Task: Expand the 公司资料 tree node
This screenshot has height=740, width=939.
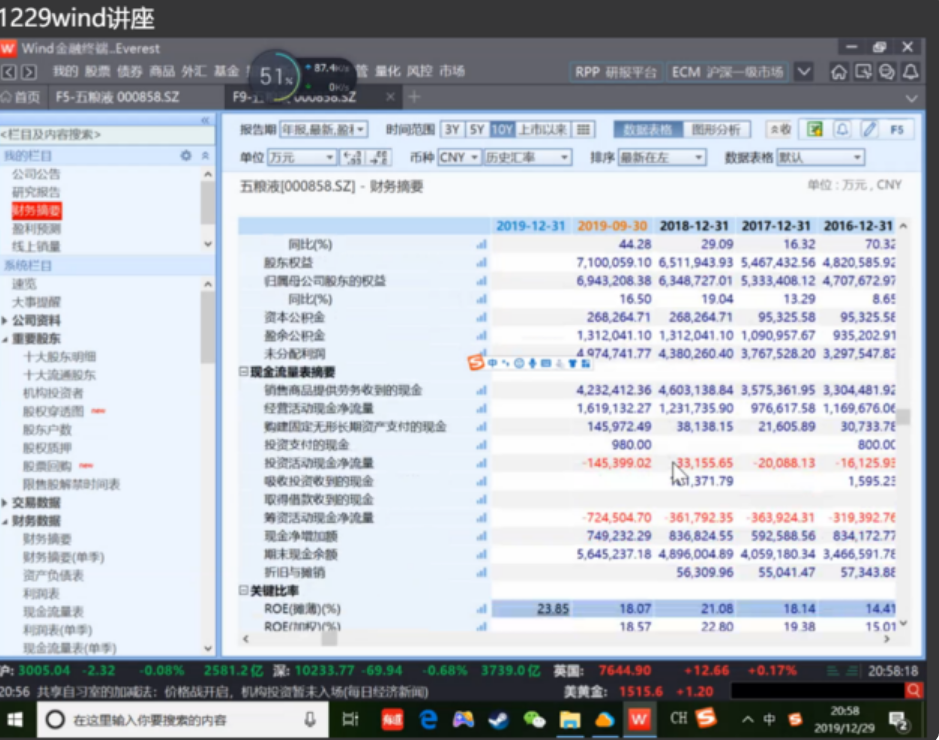Action: 5,320
